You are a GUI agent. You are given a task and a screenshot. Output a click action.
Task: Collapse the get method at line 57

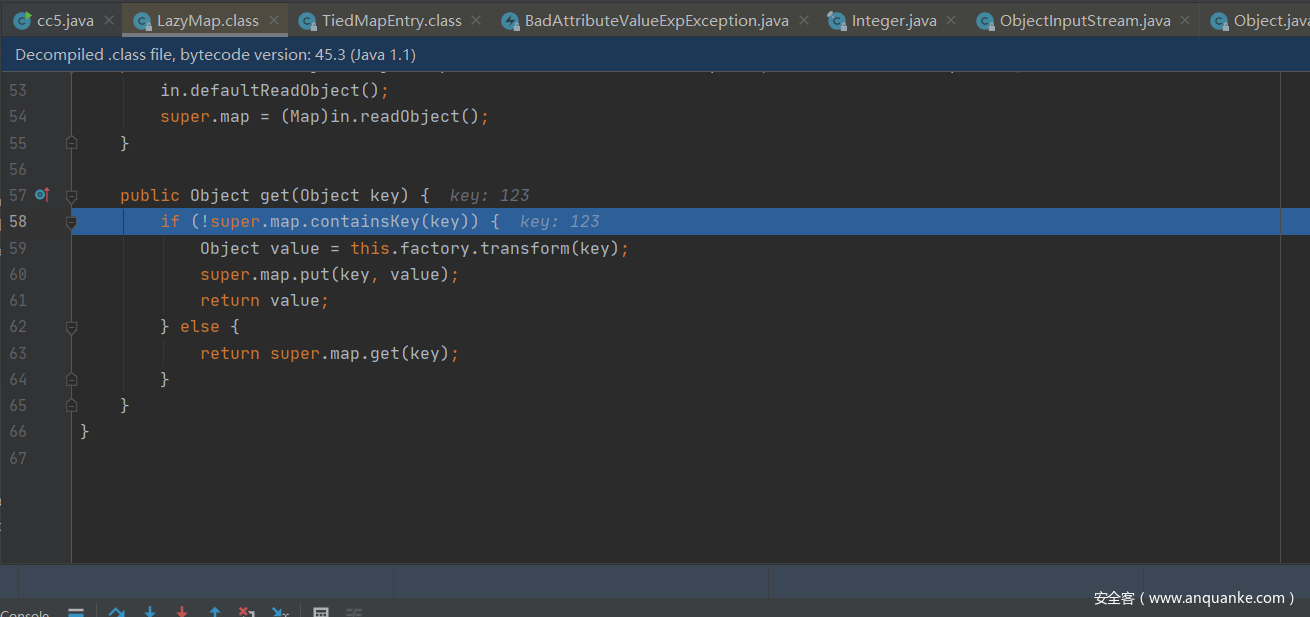[x=71, y=196]
